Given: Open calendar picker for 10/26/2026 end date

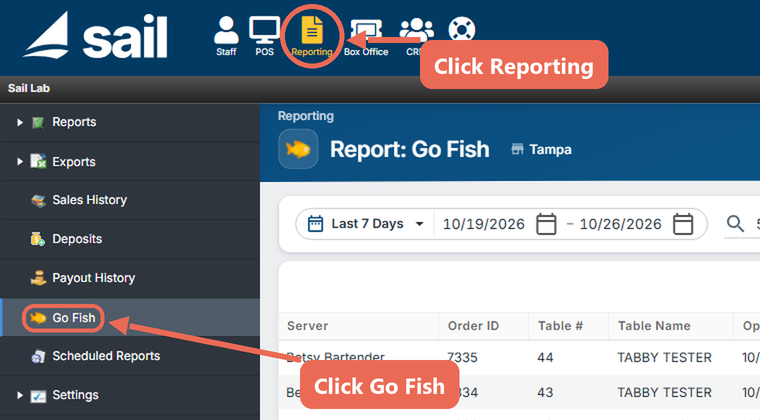Looking at the screenshot, I should pyautogui.click(x=683, y=224).
